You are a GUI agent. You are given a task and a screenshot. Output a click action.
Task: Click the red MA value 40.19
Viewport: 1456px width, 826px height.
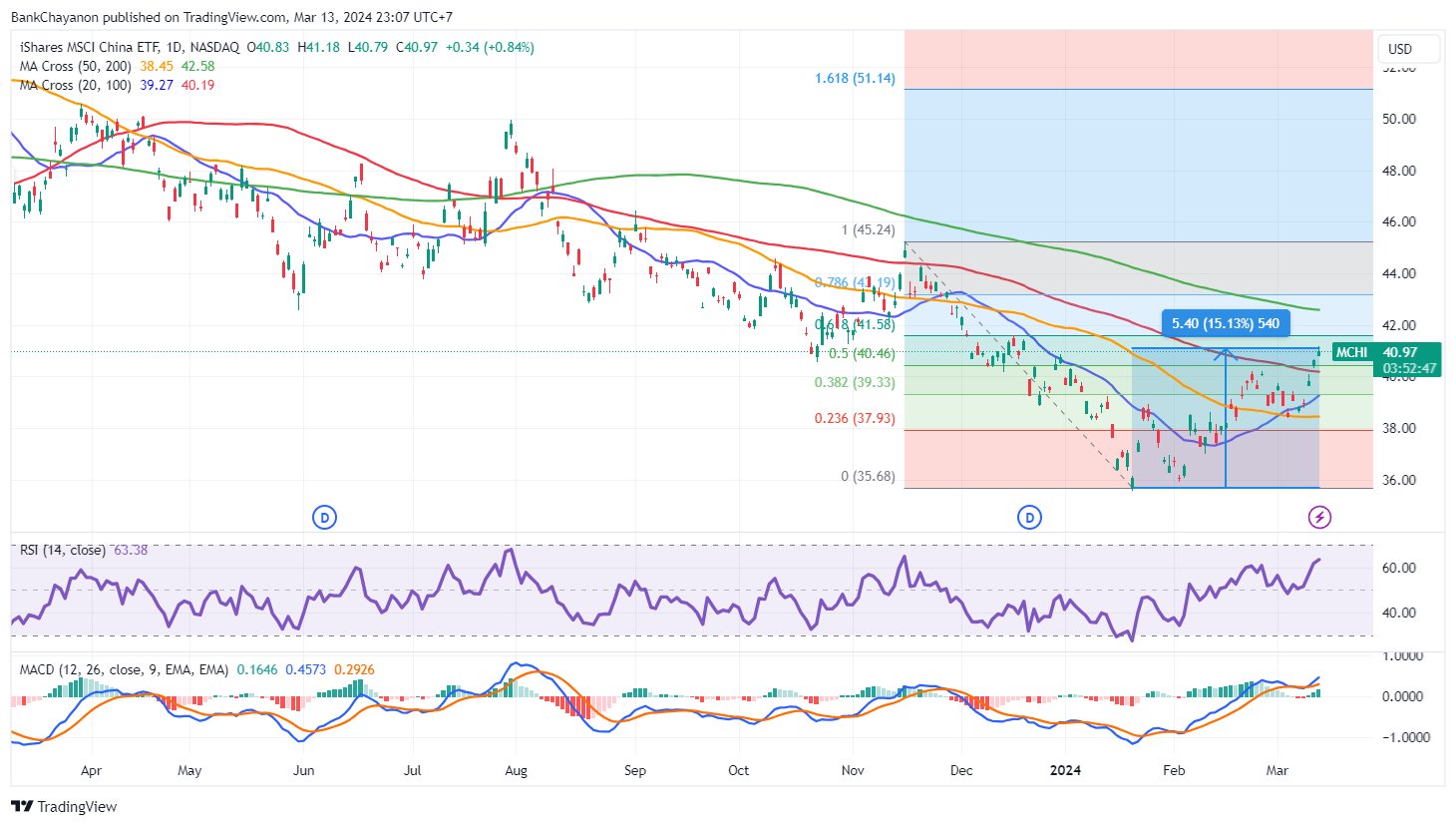pos(197,85)
